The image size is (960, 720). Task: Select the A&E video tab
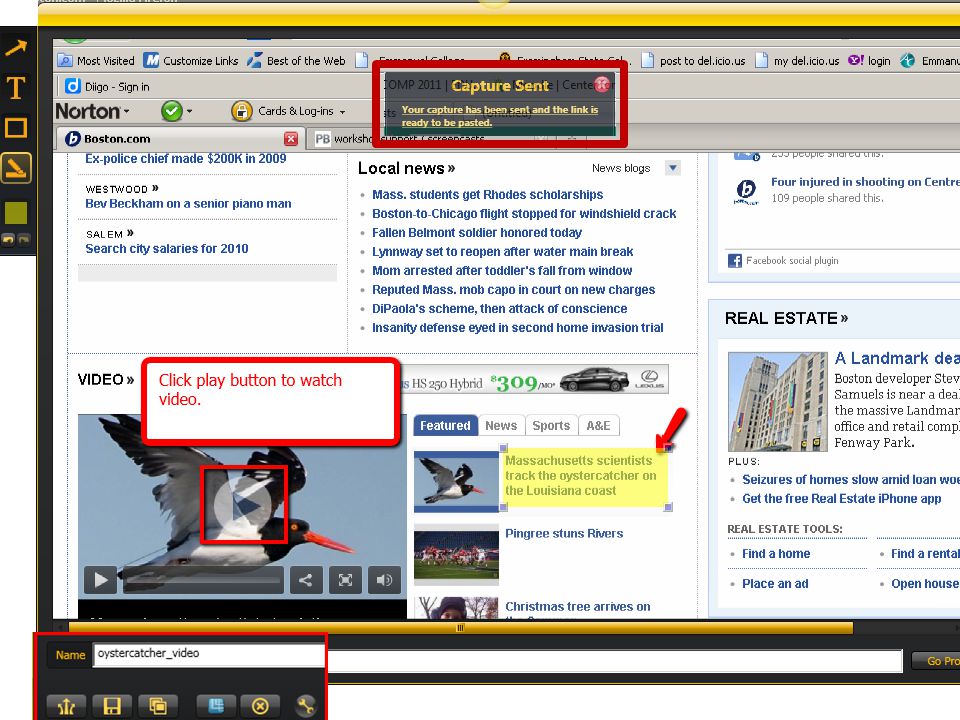[x=598, y=426]
